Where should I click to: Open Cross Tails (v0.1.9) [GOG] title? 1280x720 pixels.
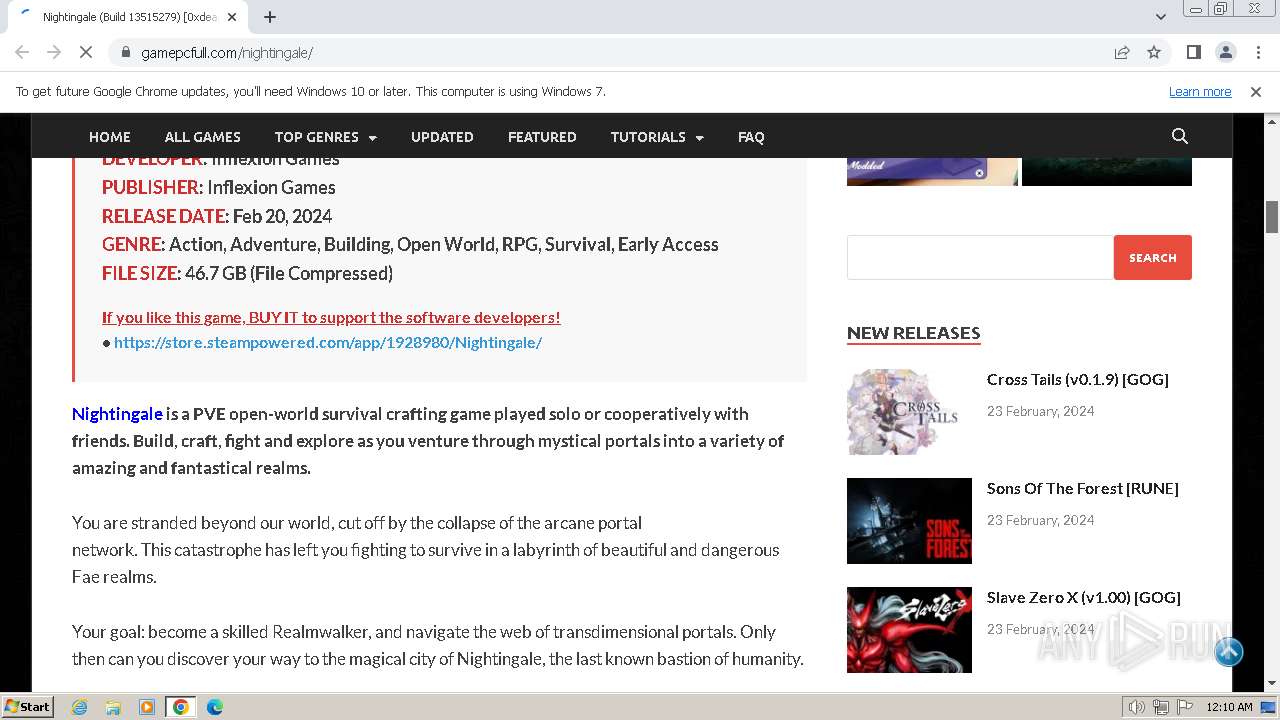click(x=1078, y=379)
